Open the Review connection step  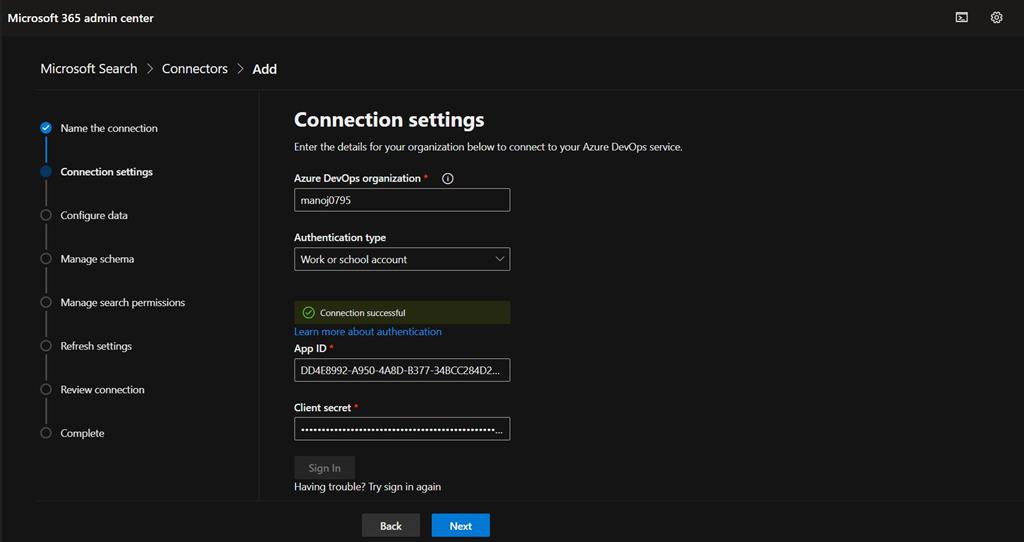(102, 390)
